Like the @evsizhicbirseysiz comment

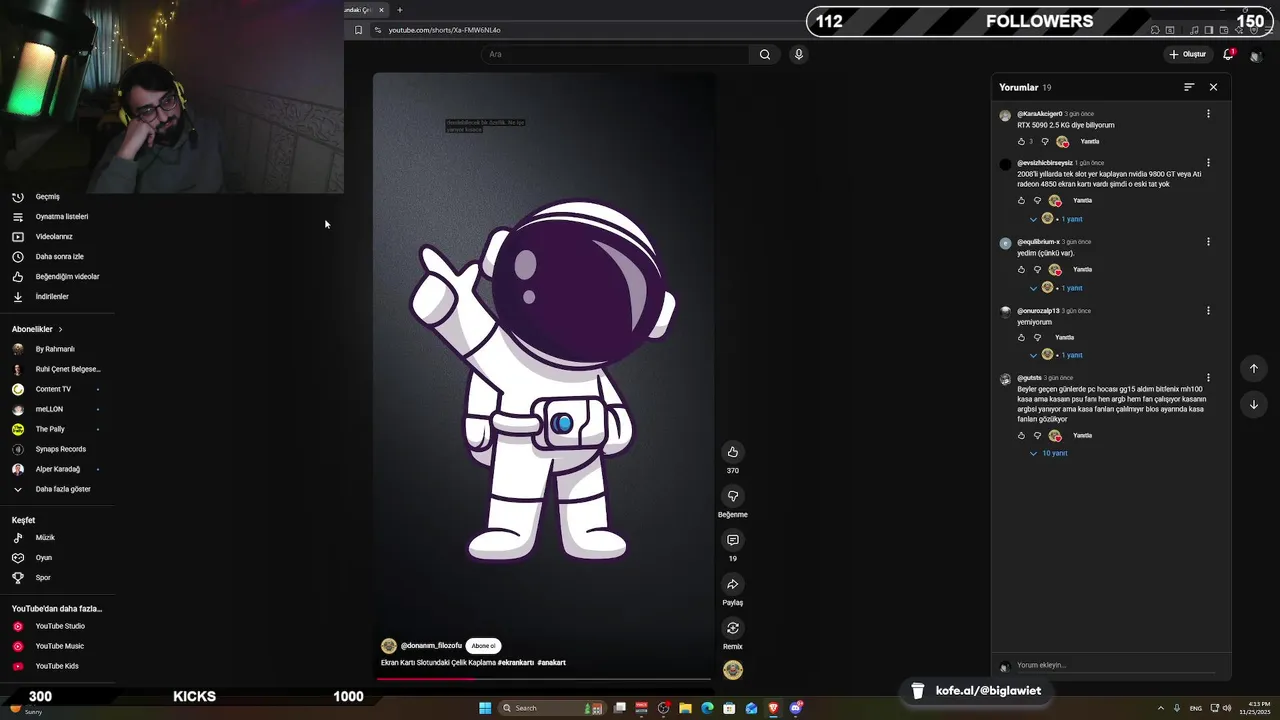point(1021,200)
